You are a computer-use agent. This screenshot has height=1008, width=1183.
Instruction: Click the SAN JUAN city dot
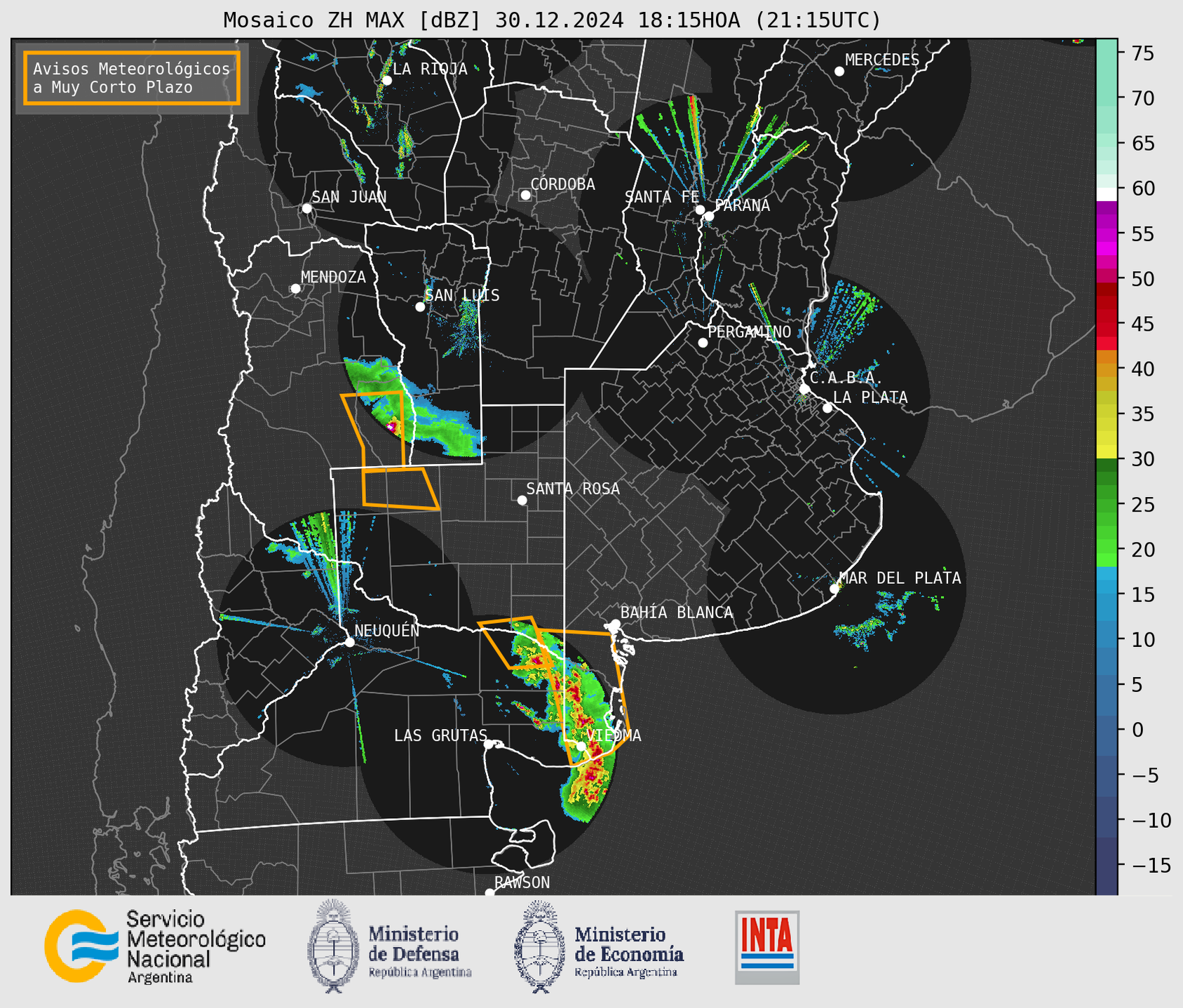point(306,208)
